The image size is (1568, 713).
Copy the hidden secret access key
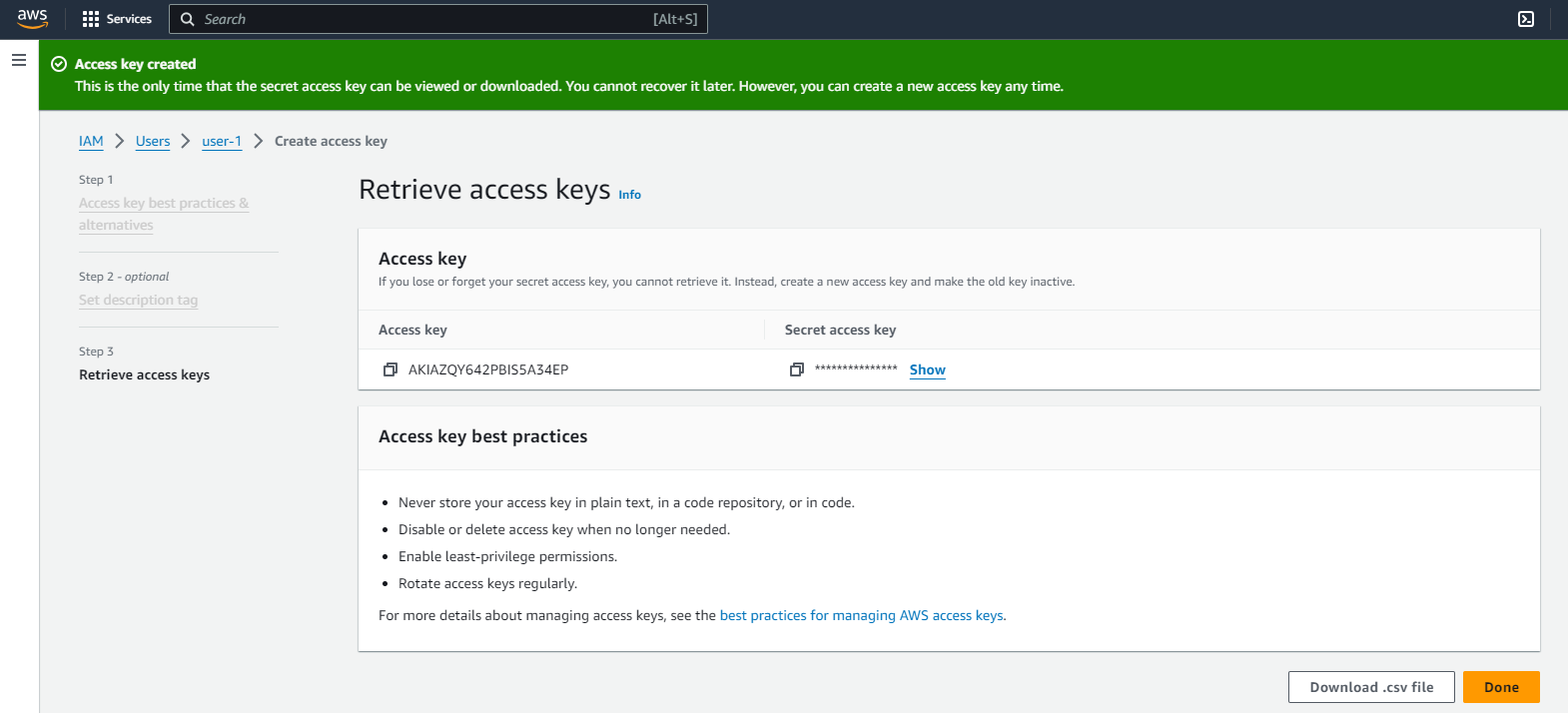(x=797, y=369)
